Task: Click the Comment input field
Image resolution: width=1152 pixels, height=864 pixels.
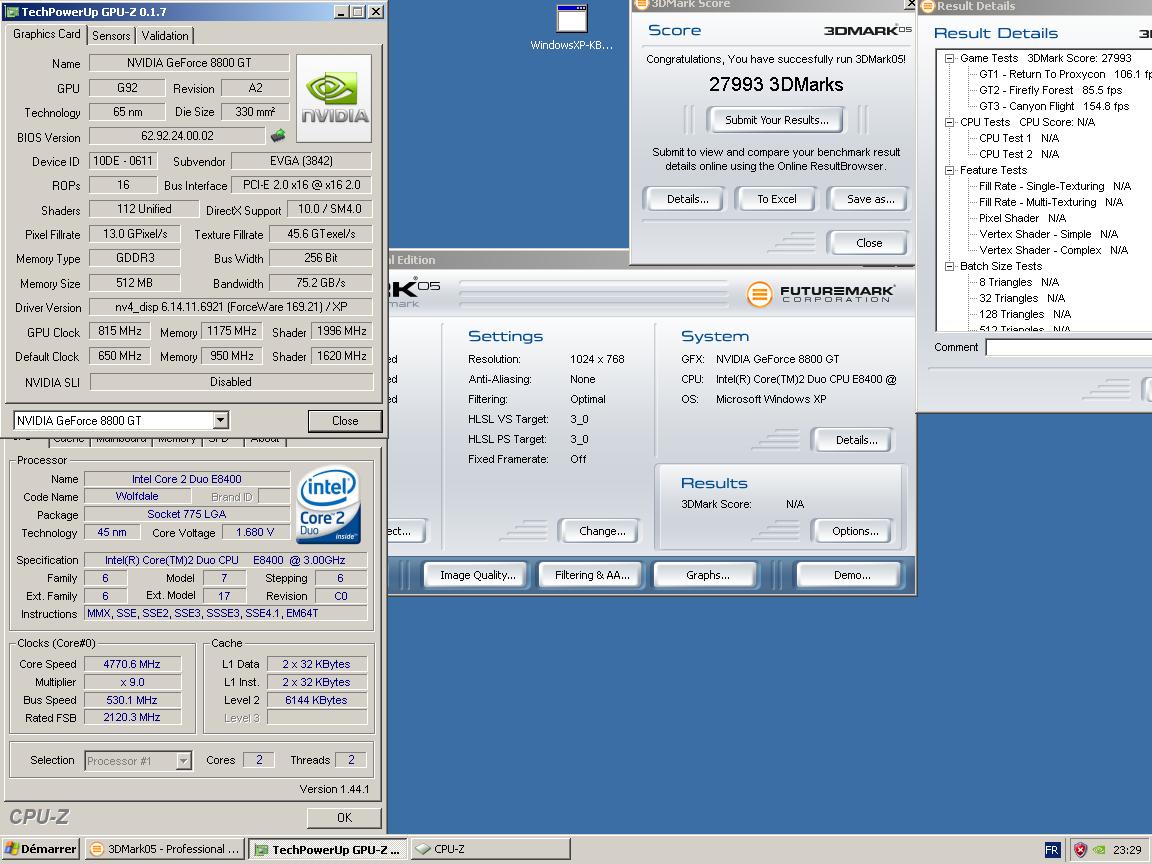Action: (1068, 348)
